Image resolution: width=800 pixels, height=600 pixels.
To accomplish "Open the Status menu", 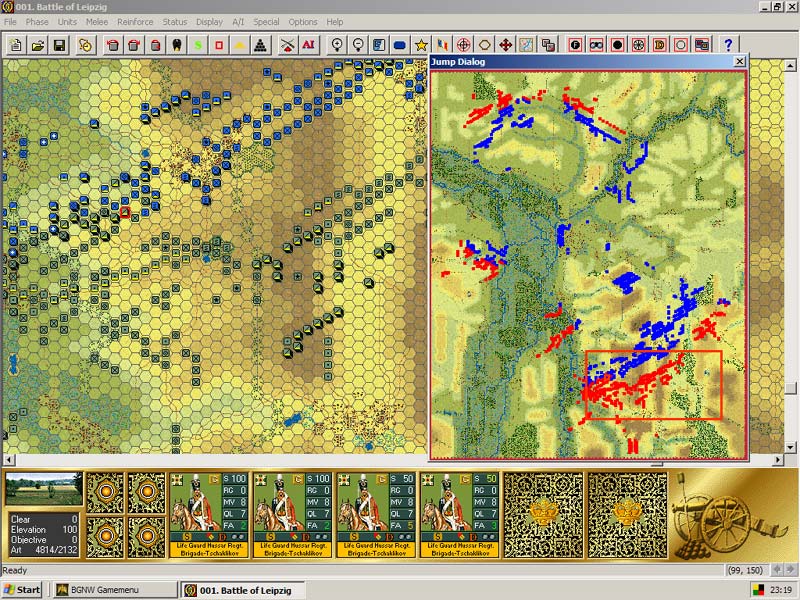I will coord(175,22).
